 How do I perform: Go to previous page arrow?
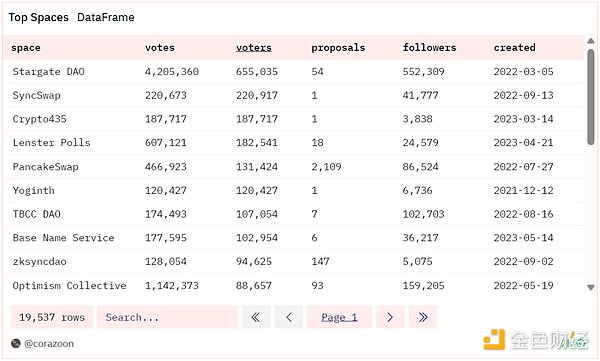[x=289, y=317]
